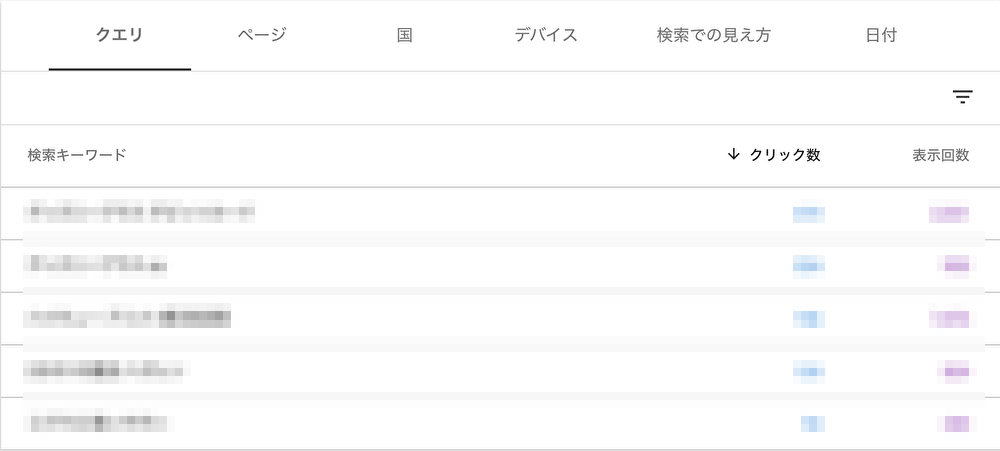1000x451 pixels.
Task: Click first row's blue click count value
Action: tap(809, 214)
